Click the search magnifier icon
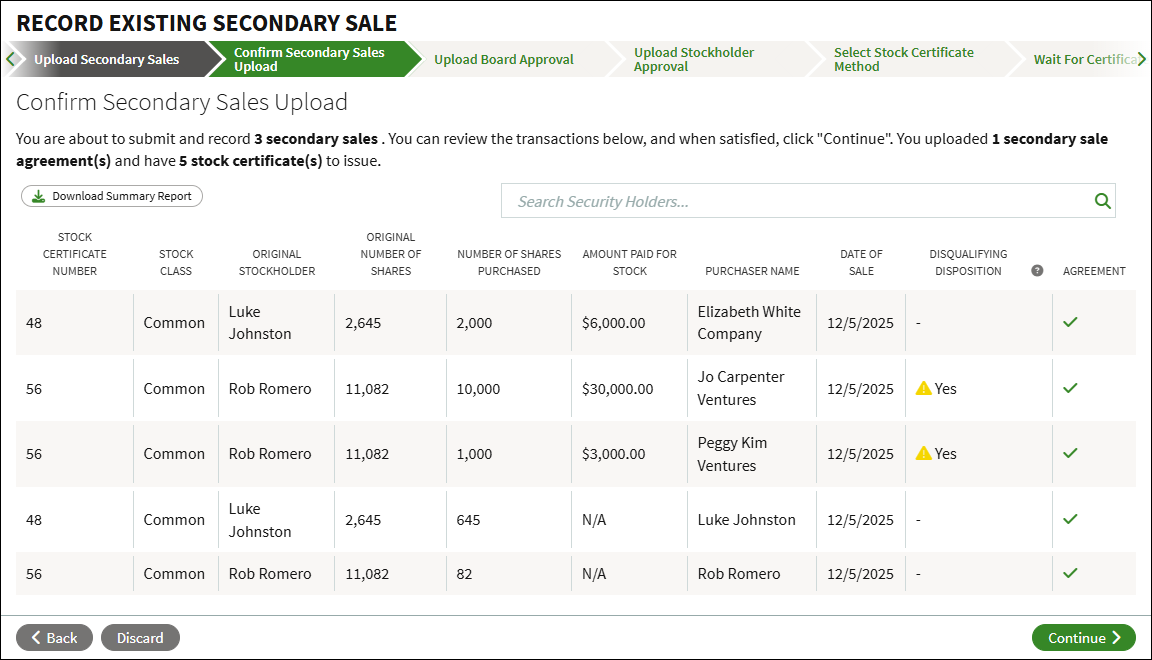 (1102, 201)
